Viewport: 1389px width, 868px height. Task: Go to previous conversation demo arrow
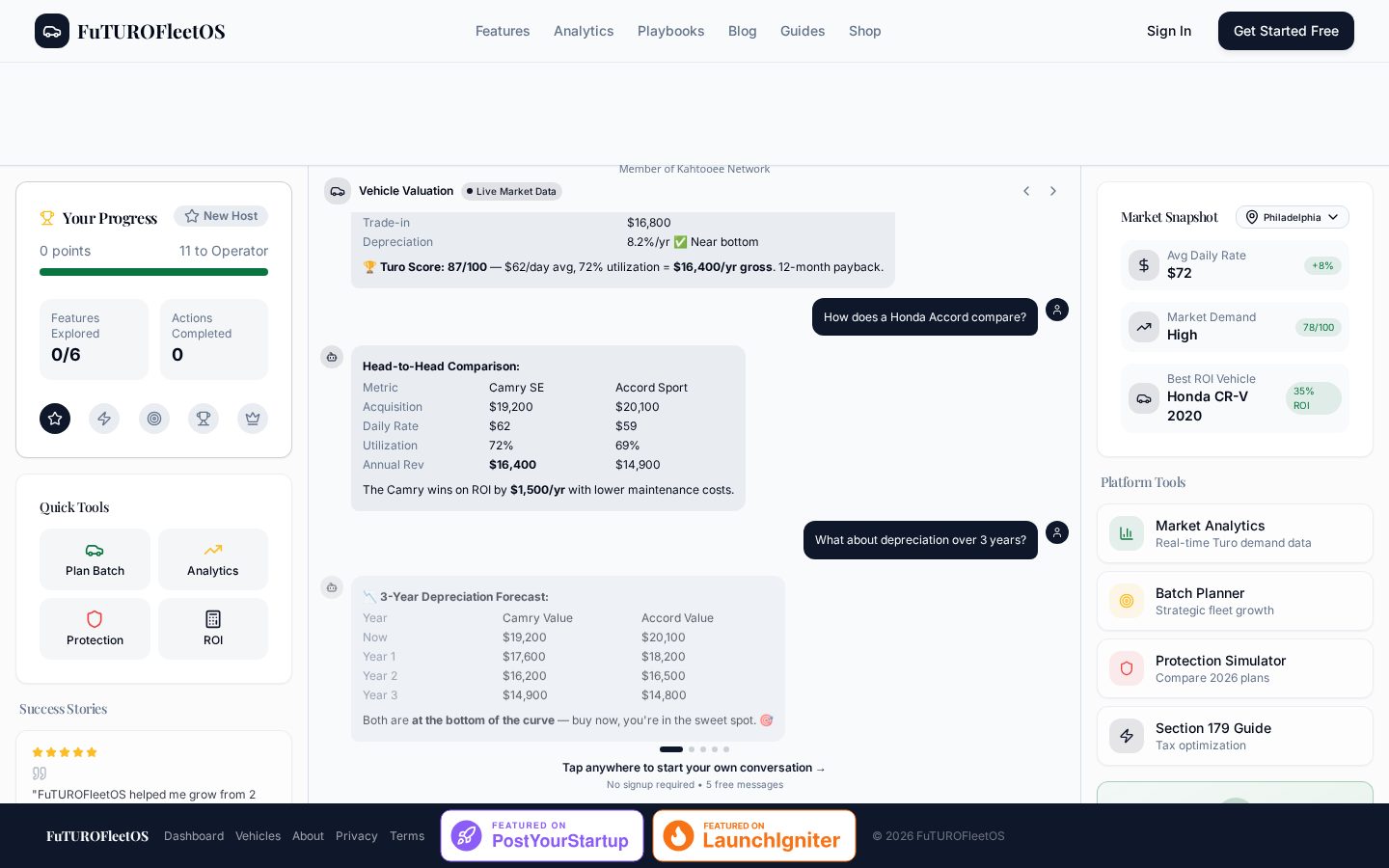coord(1026,191)
